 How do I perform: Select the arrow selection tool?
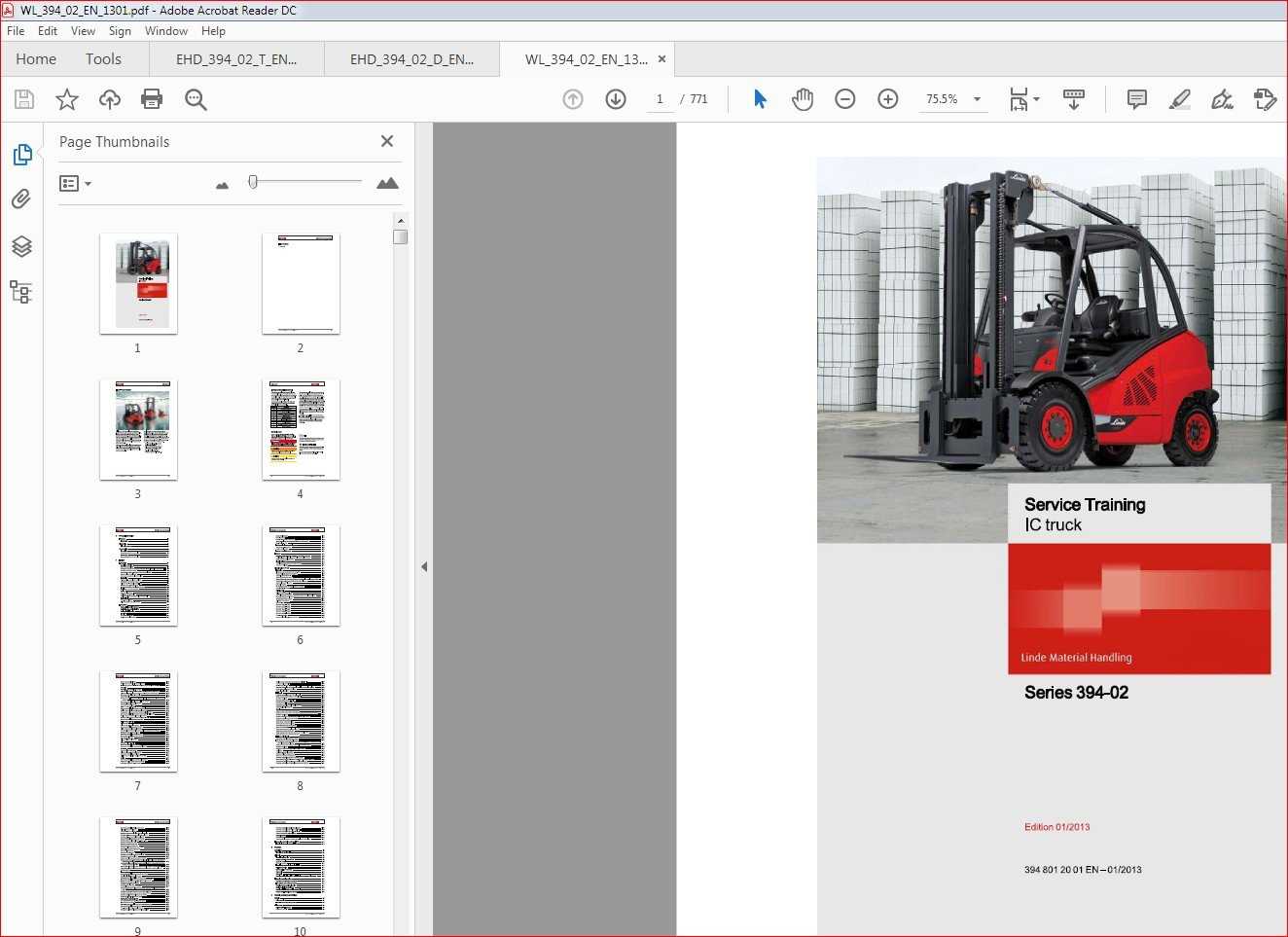[x=760, y=99]
